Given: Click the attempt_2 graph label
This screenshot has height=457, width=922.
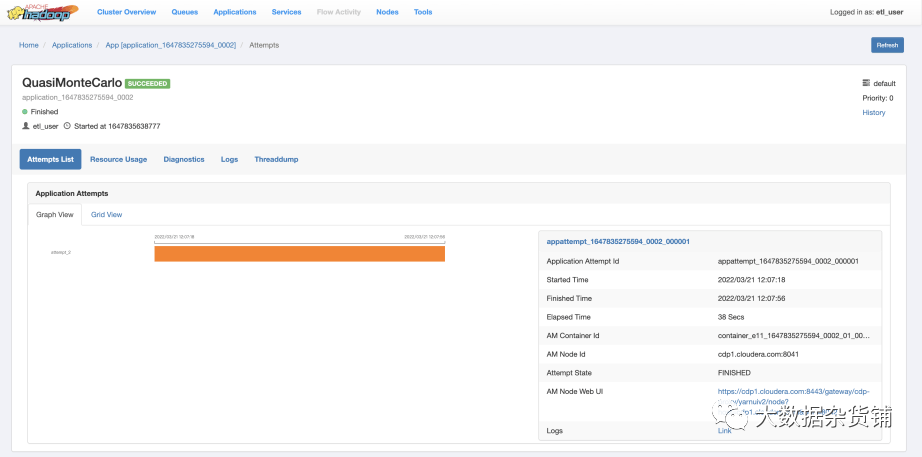Looking at the screenshot, I should pyautogui.click(x=61, y=252).
